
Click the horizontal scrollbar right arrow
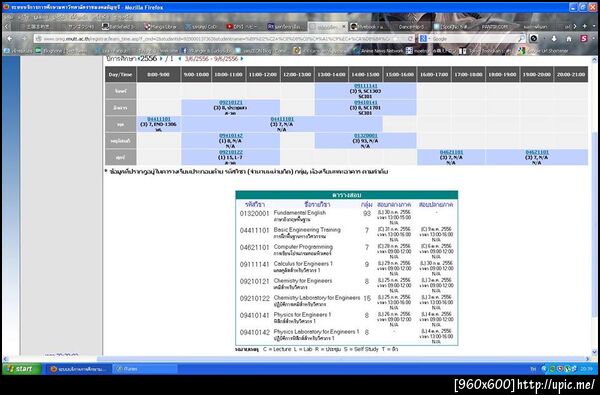588,359
